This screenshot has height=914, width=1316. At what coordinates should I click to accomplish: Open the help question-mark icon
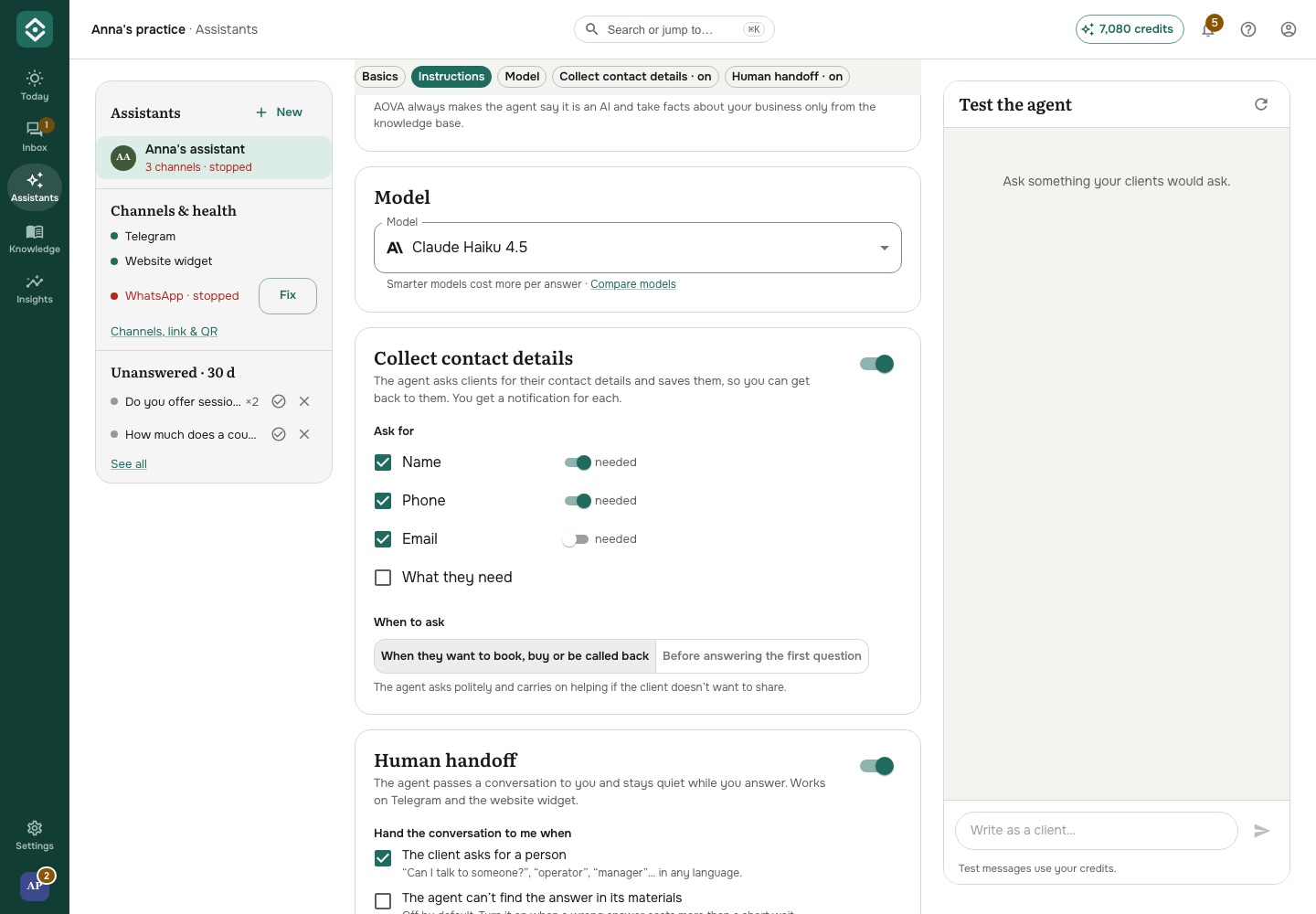(1248, 29)
